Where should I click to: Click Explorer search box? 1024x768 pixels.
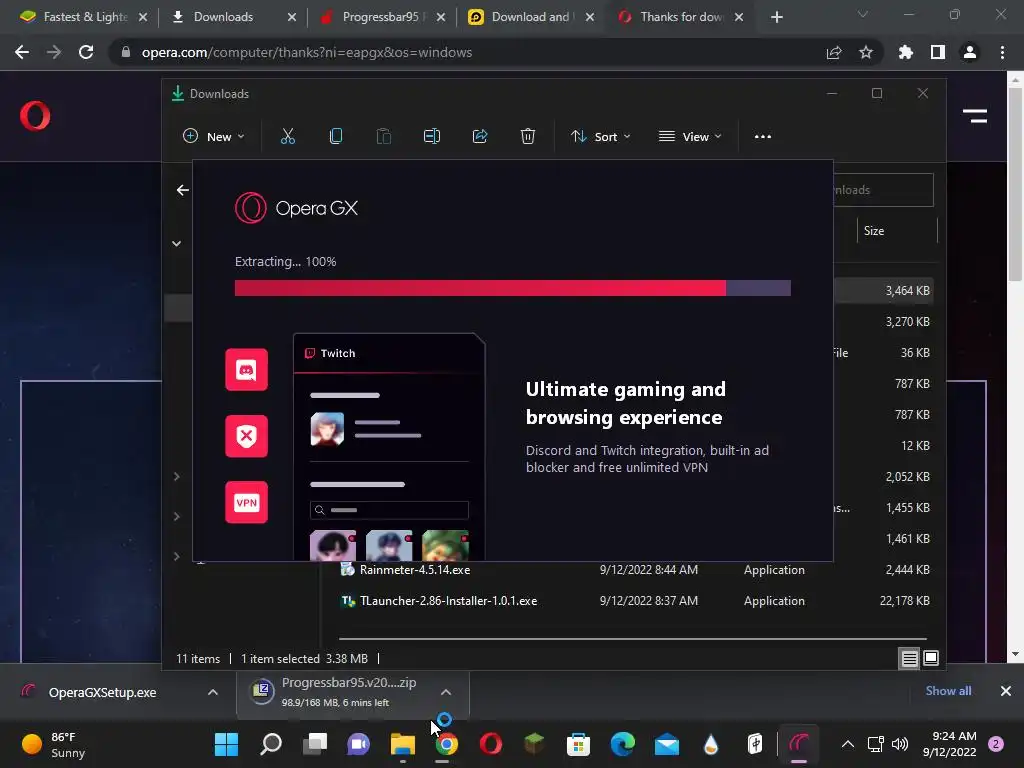[884, 190]
